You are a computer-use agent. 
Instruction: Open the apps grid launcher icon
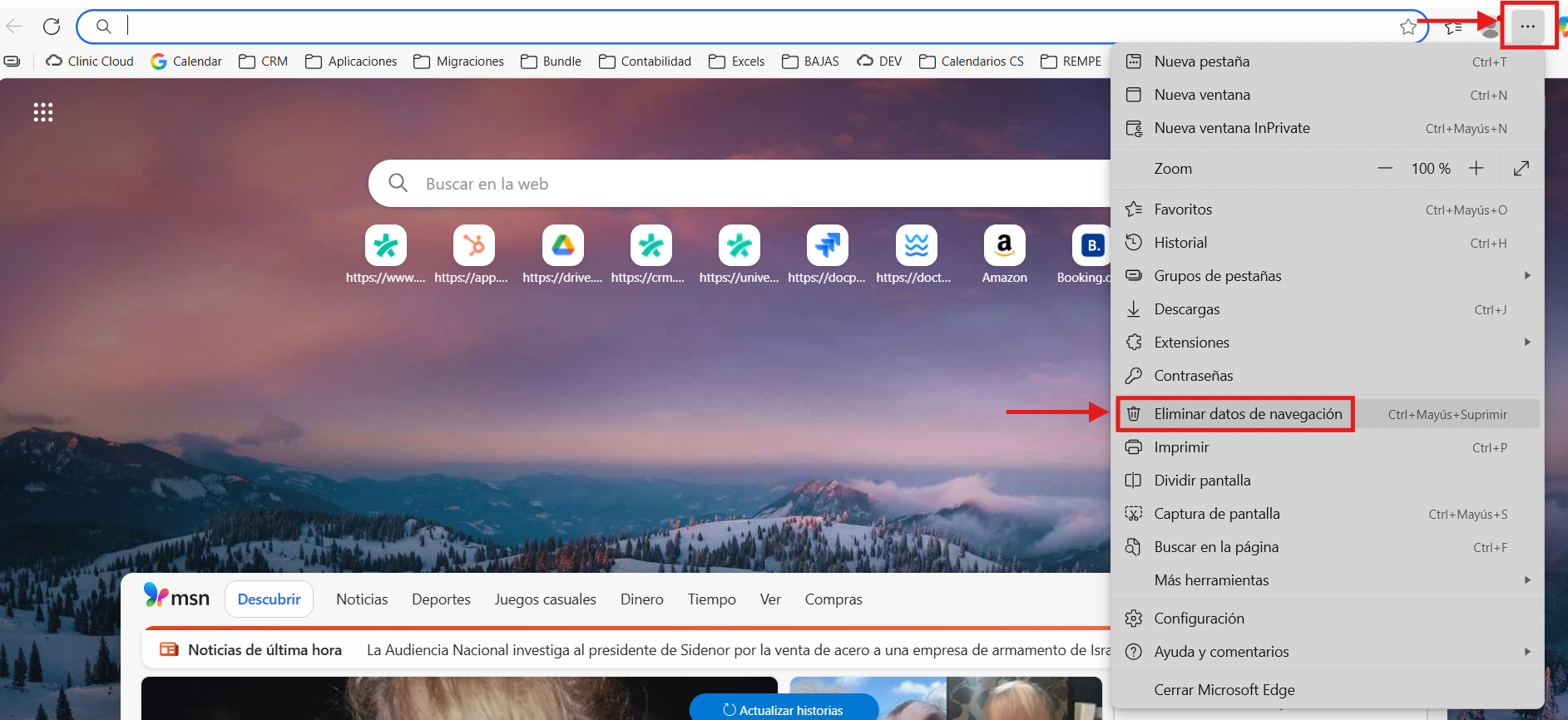(x=43, y=112)
